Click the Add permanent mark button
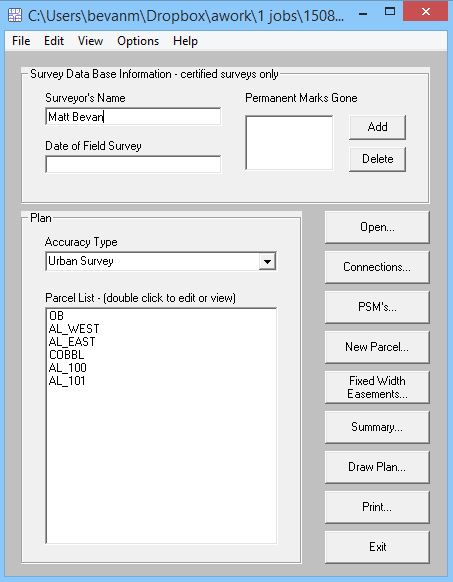Screen dimensions: 453x582 377,127
